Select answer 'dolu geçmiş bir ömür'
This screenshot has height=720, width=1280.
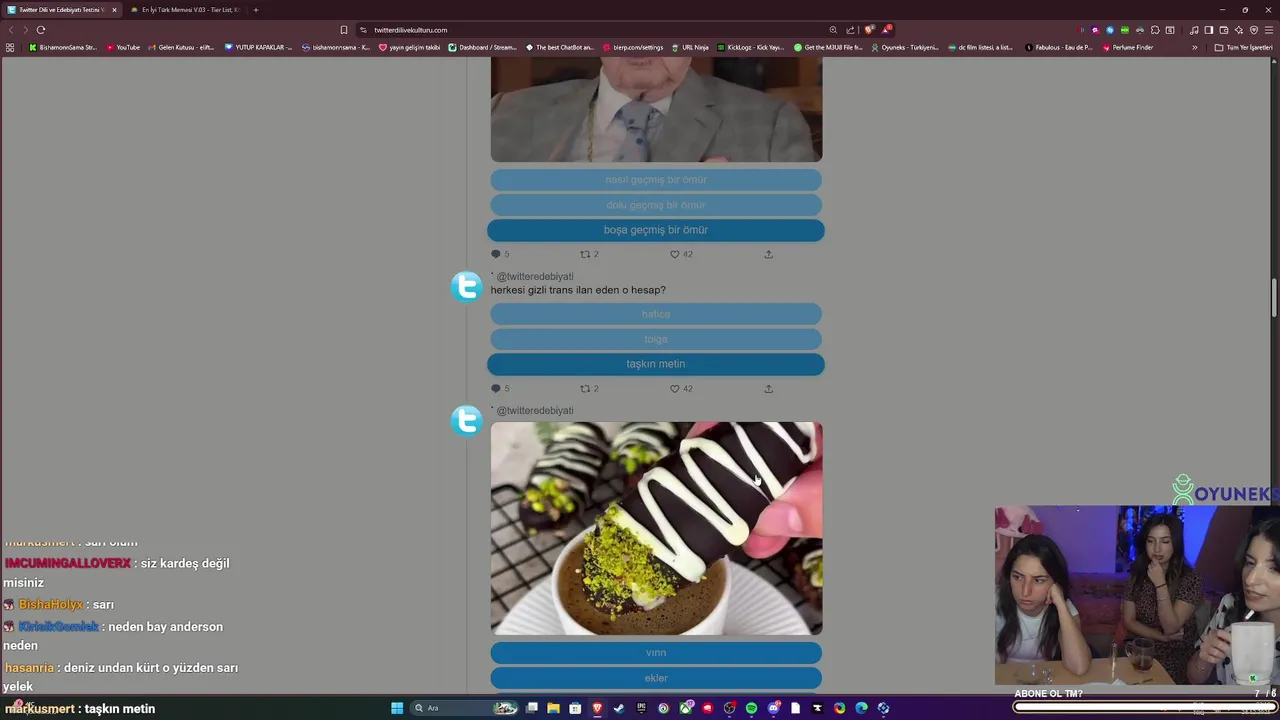point(656,205)
